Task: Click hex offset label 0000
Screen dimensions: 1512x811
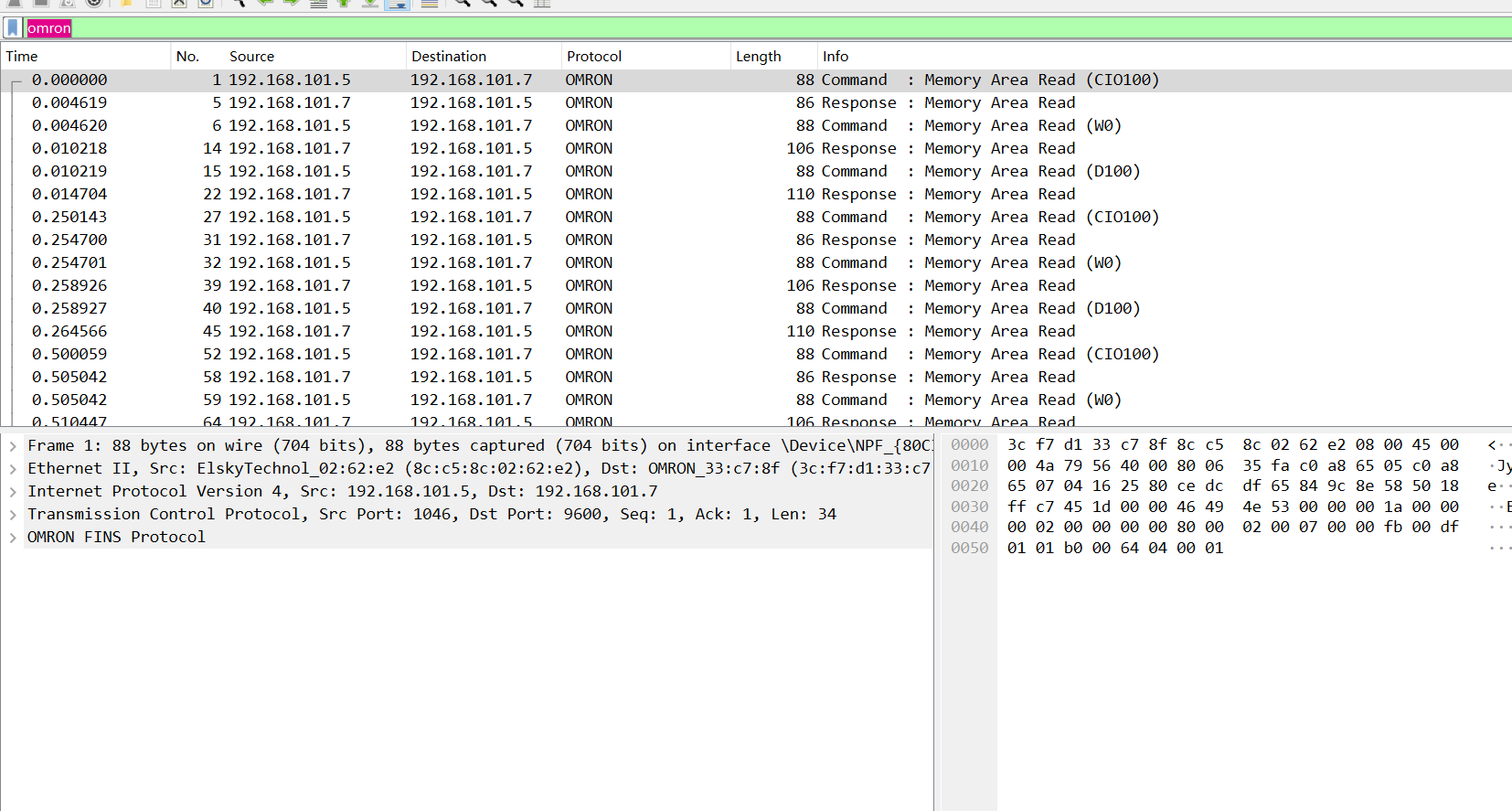Action: [x=969, y=445]
